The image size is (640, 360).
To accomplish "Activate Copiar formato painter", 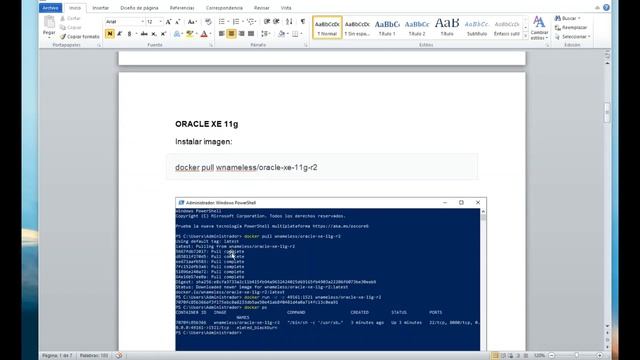I will coord(80,36).
